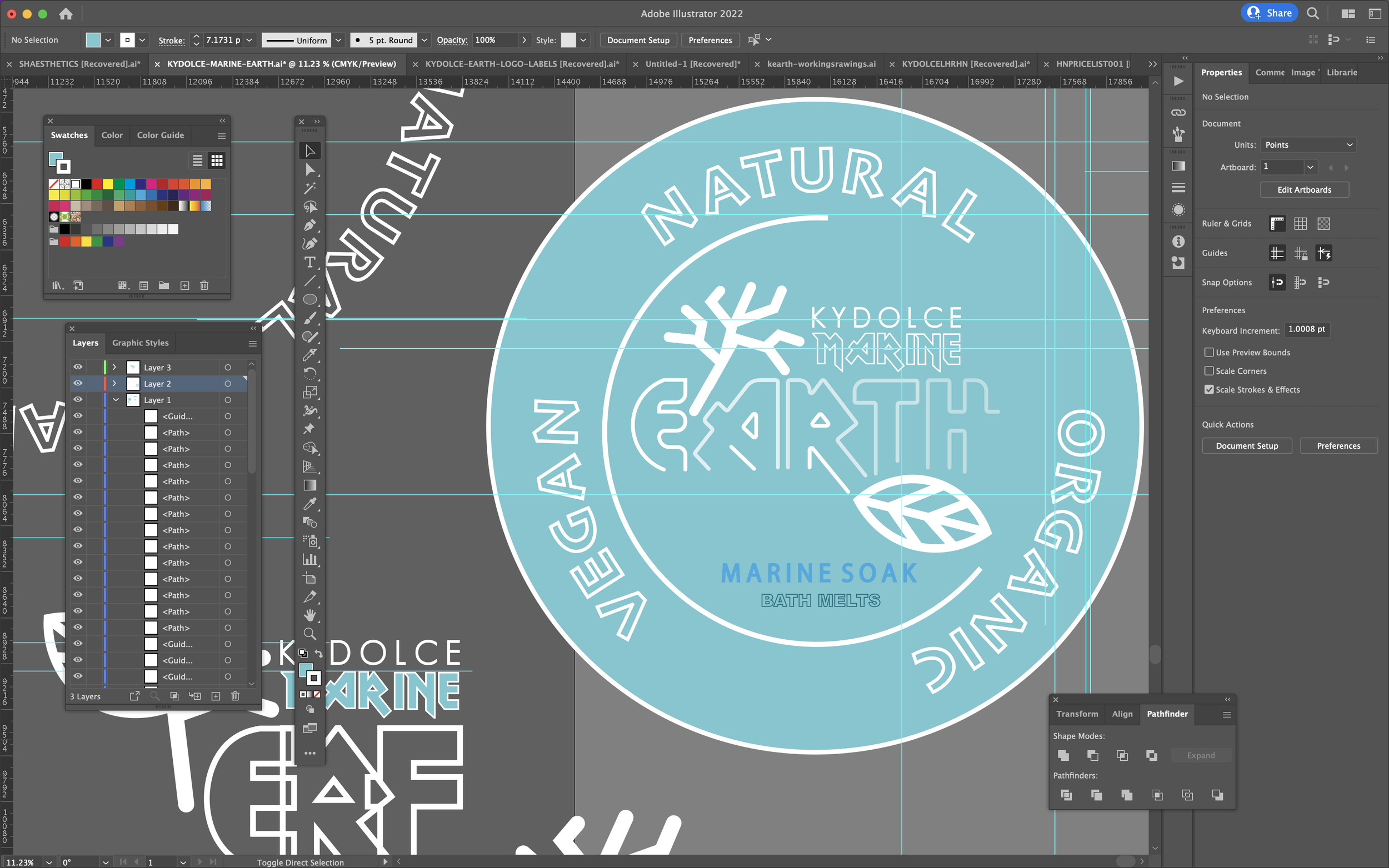Pick the yellow swatch in Swatches panel
This screenshot has height=868, width=1389.
pyautogui.click(x=107, y=184)
